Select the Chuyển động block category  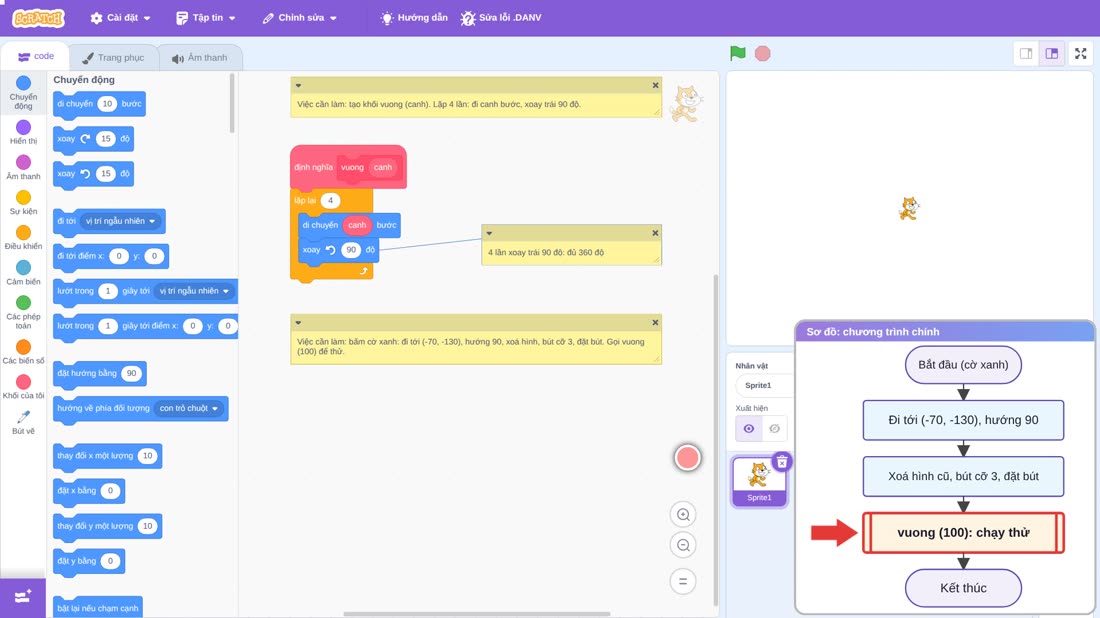(x=23, y=93)
